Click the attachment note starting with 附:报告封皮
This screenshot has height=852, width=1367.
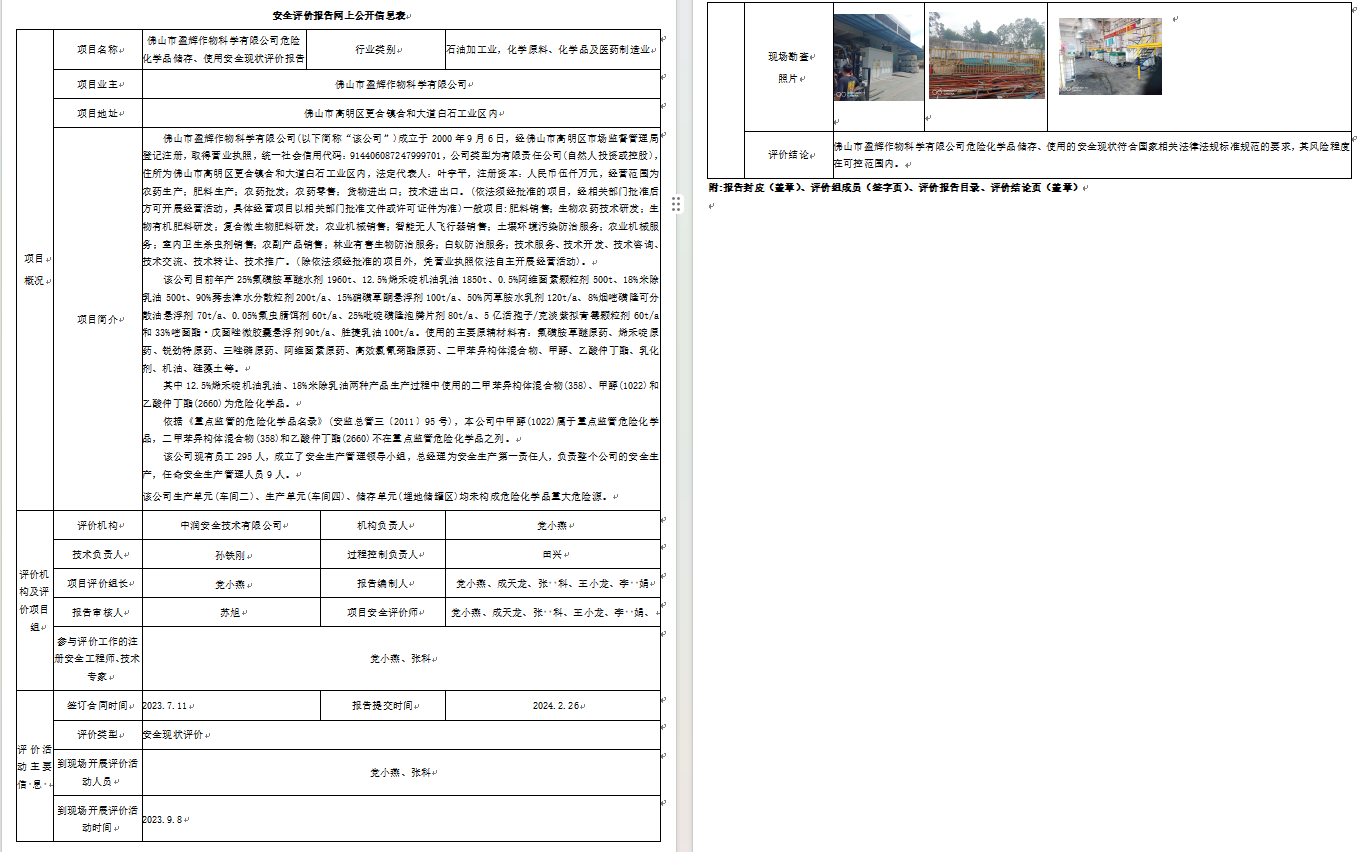coord(893,187)
